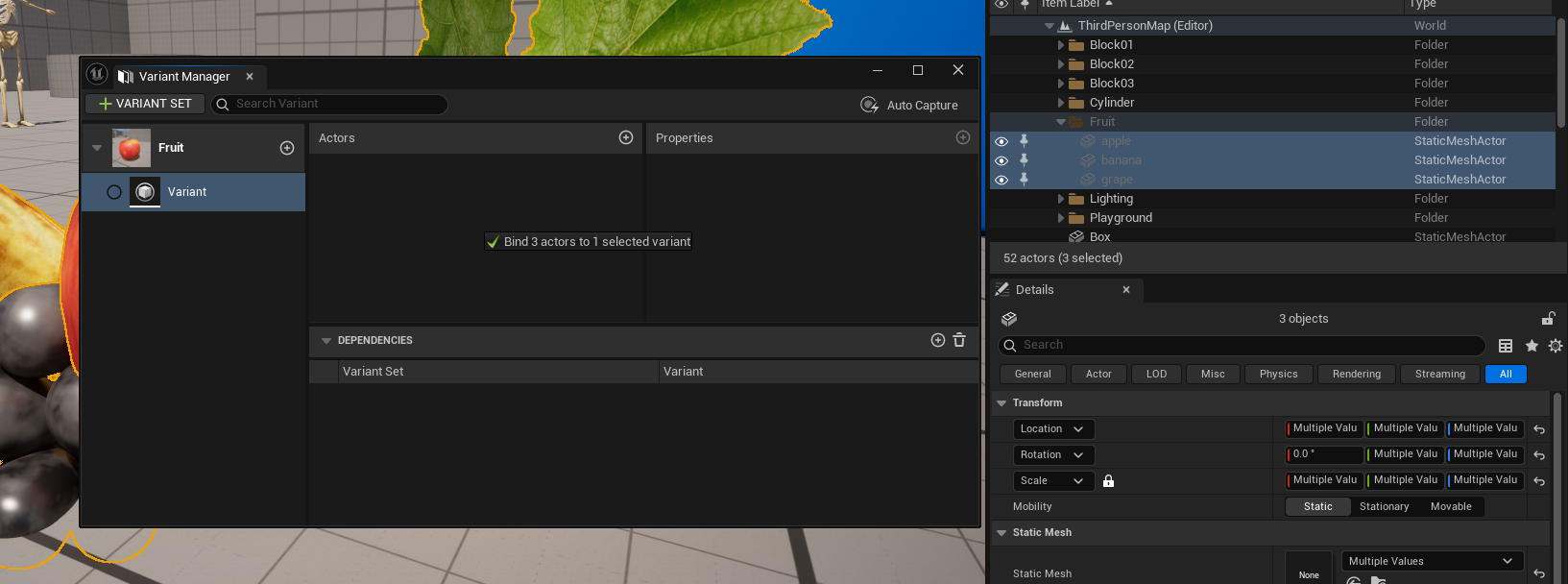Toggle pin icon on banana row
Viewport: 1568px width, 584px height.
point(1024,159)
